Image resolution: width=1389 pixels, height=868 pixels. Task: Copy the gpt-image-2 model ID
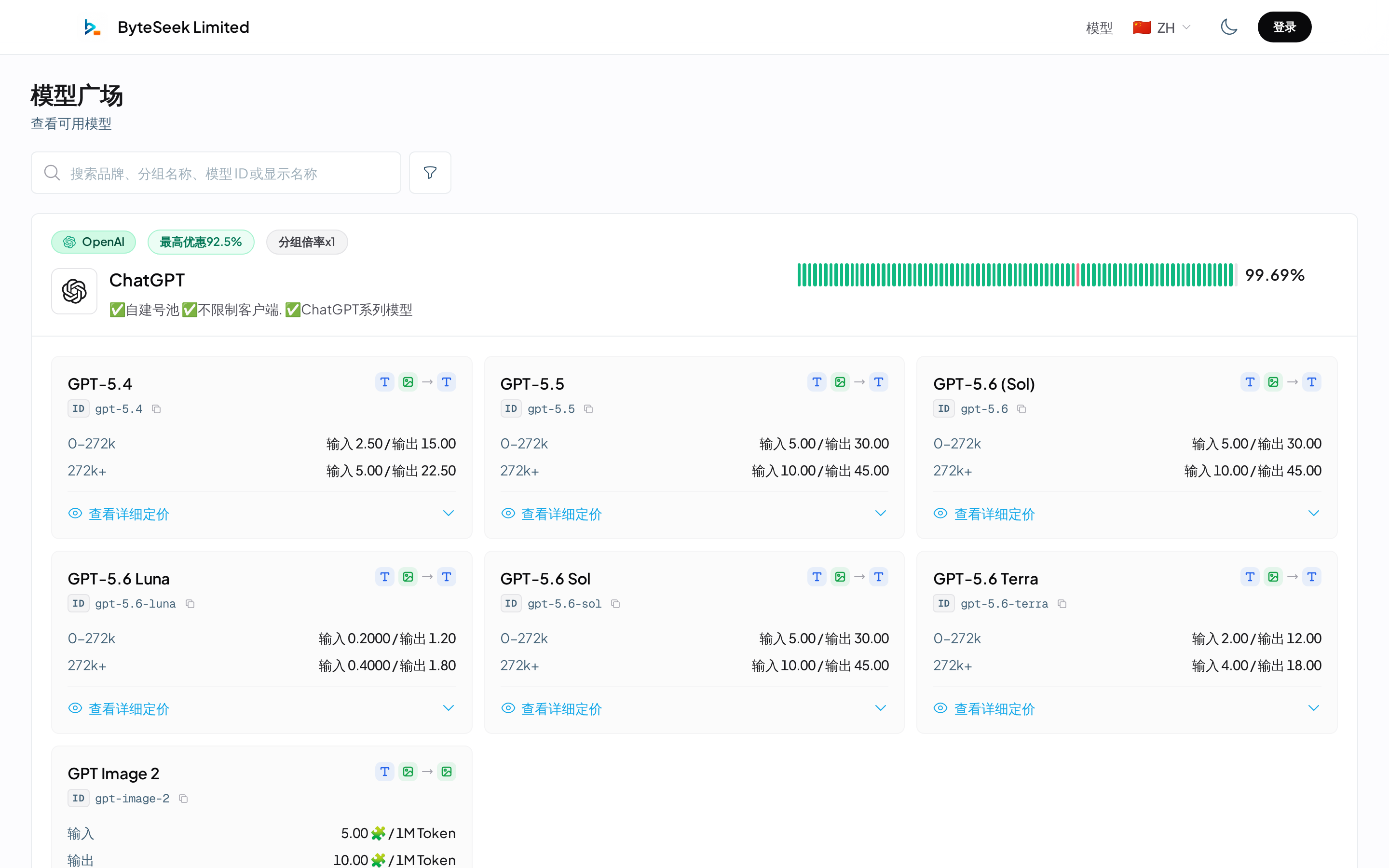click(183, 799)
